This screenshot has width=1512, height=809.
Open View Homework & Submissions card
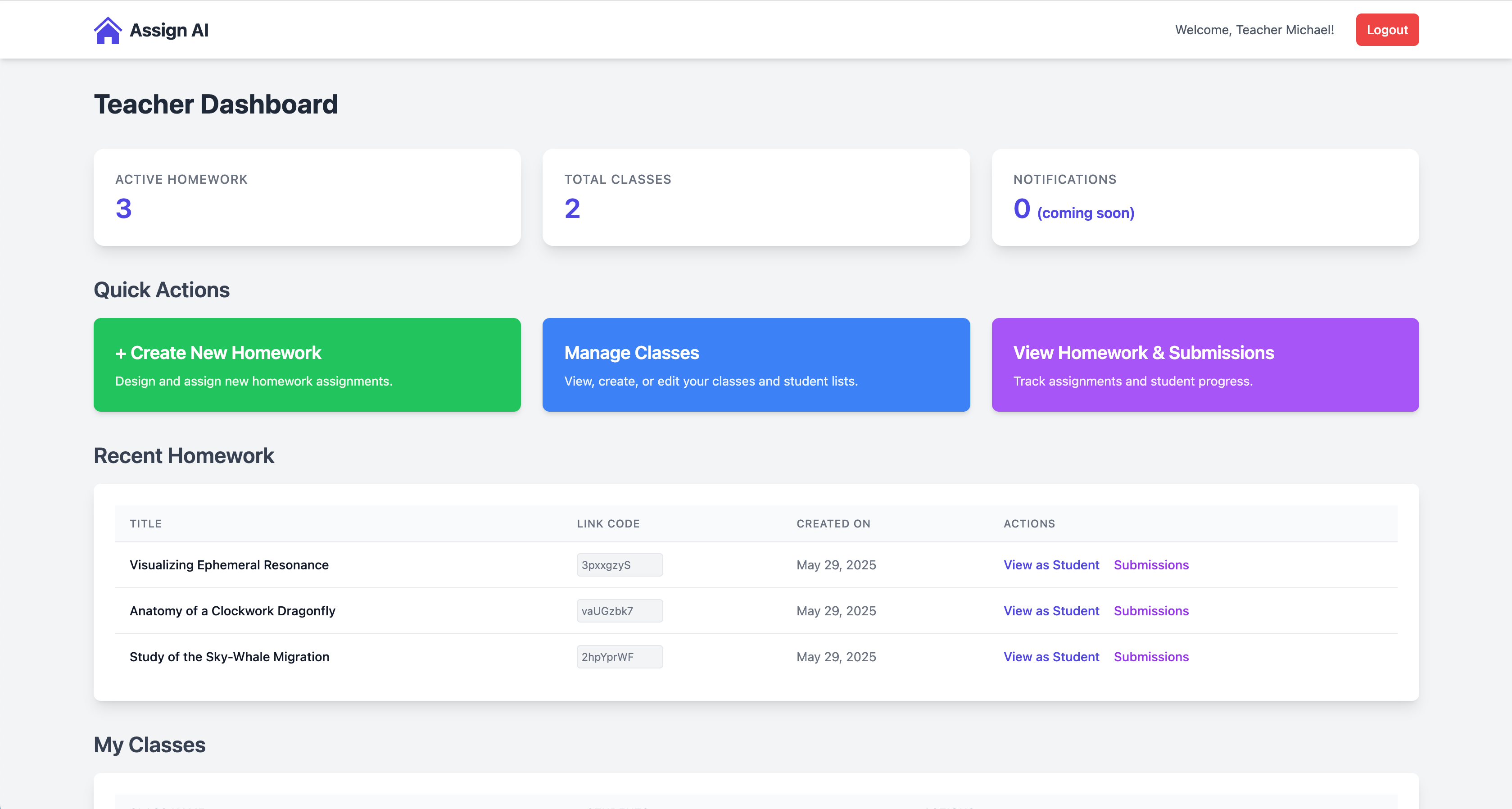click(1204, 364)
